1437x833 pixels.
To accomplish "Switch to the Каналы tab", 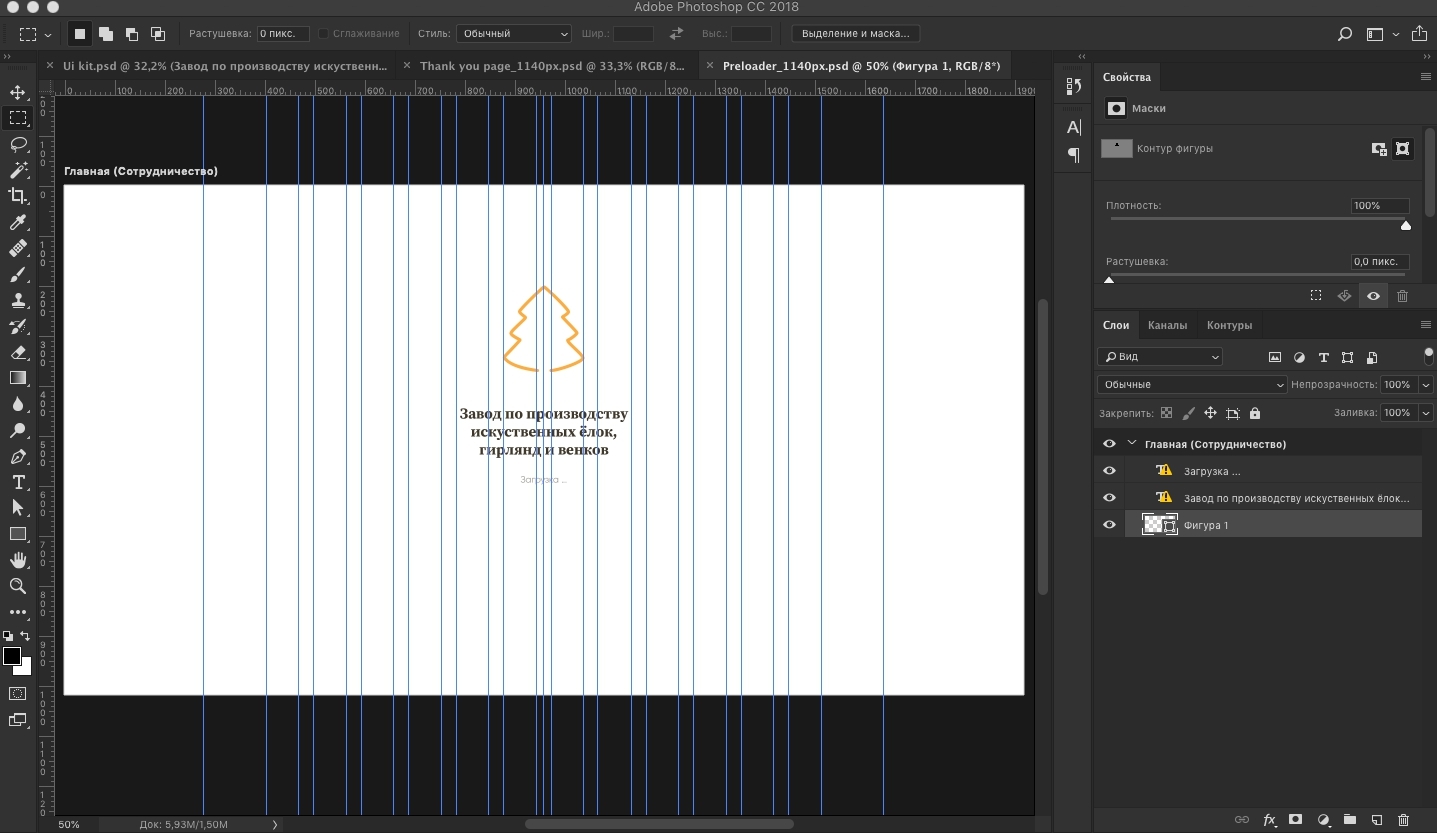I will [1167, 325].
